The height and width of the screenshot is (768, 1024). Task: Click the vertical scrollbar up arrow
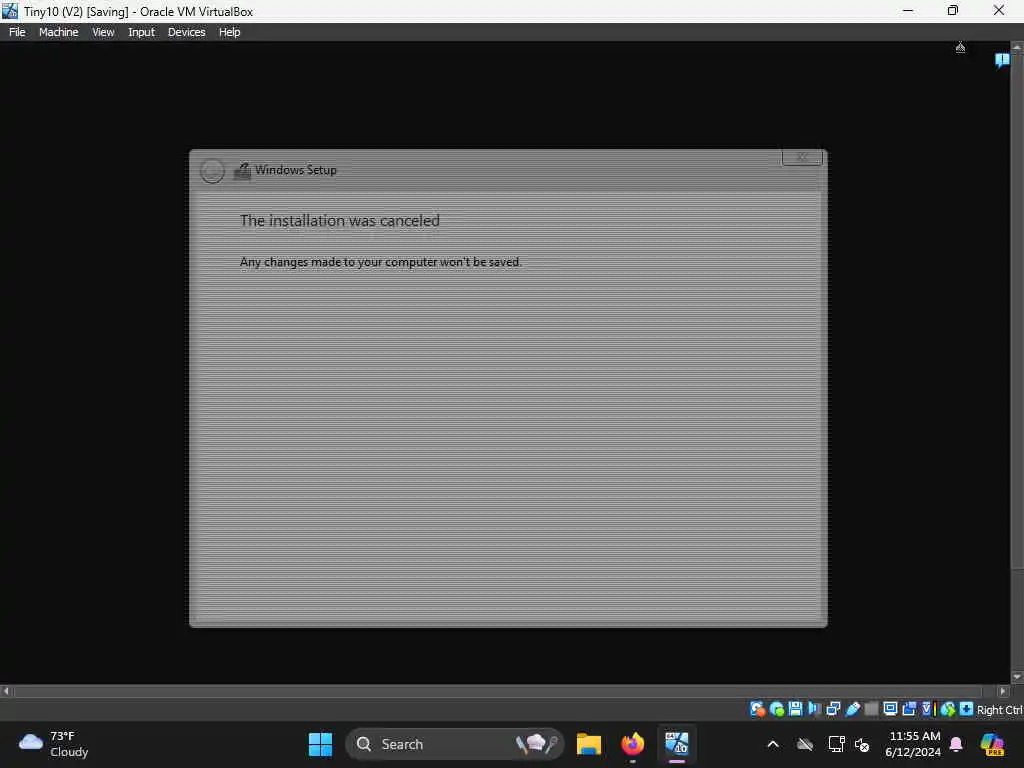[x=1017, y=47]
